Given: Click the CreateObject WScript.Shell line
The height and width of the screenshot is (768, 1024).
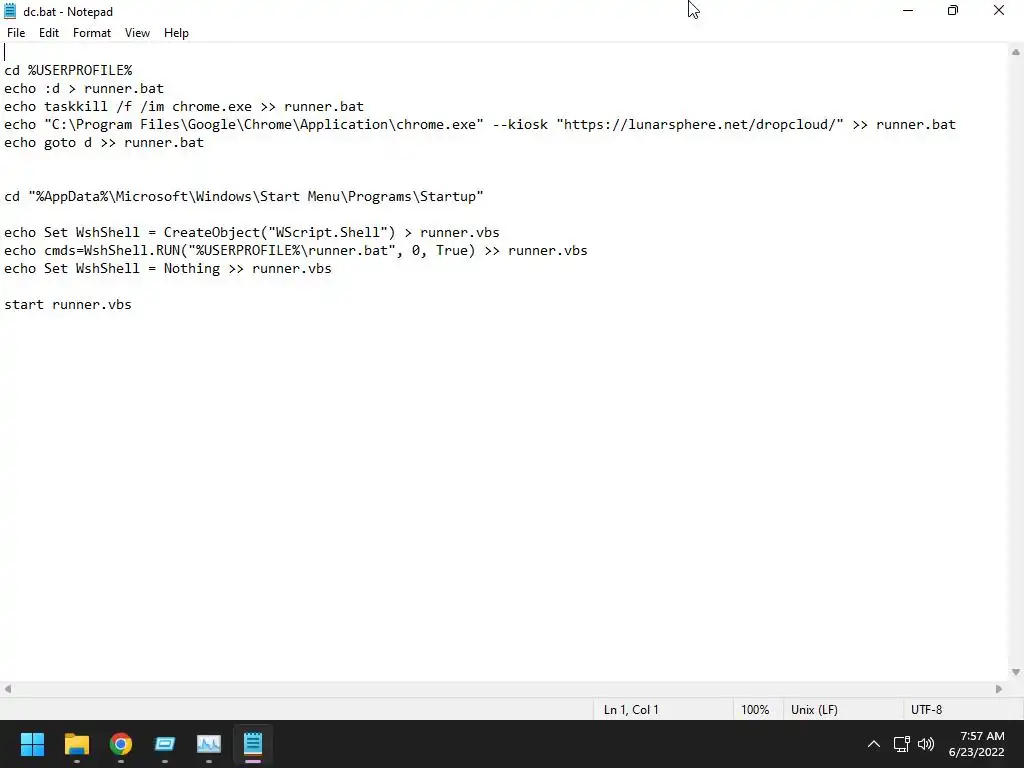Looking at the screenshot, I should (251, 232).
